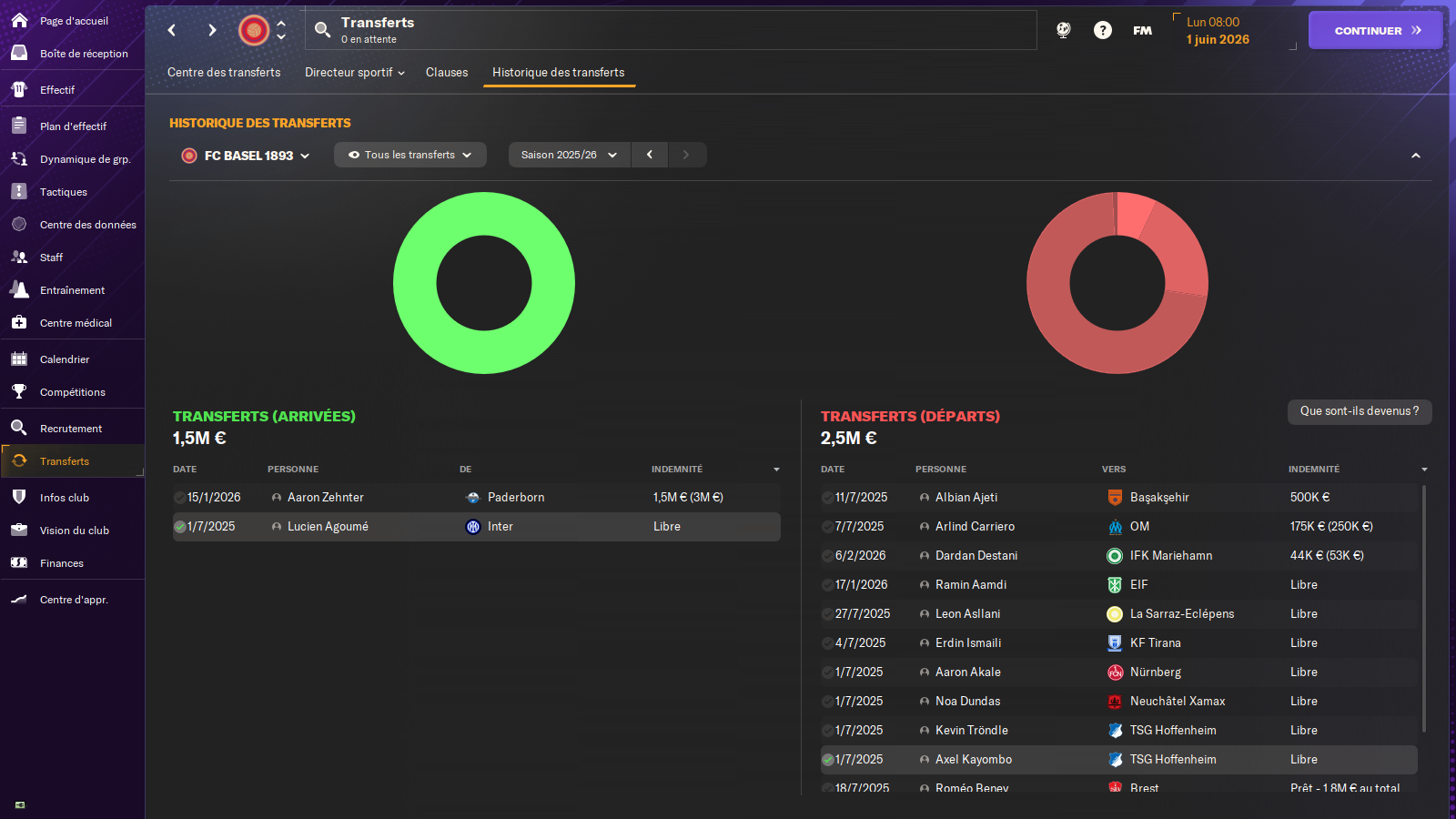Click the CONTINUER button
The width and height of the screenshot is (1456, 819).
[x=1376, y=30]
